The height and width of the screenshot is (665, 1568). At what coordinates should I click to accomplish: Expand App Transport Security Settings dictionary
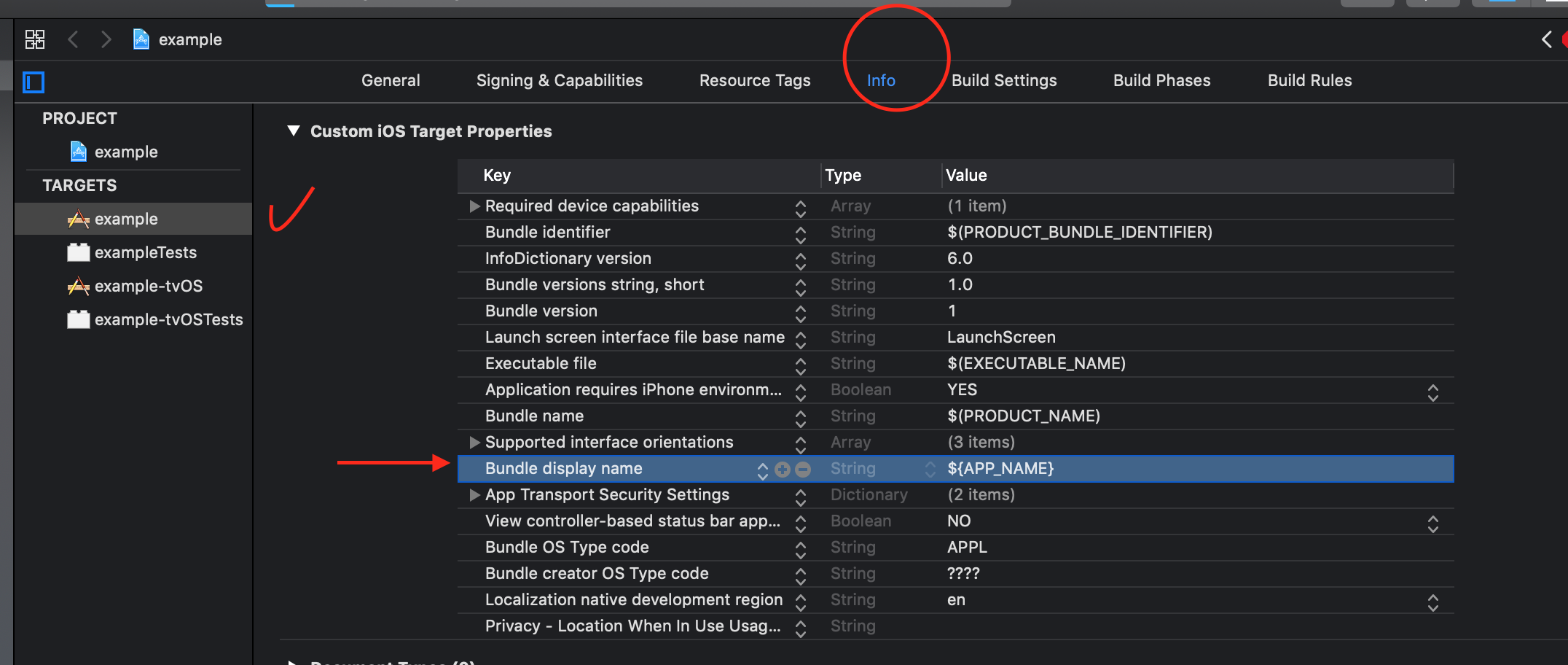474,495
